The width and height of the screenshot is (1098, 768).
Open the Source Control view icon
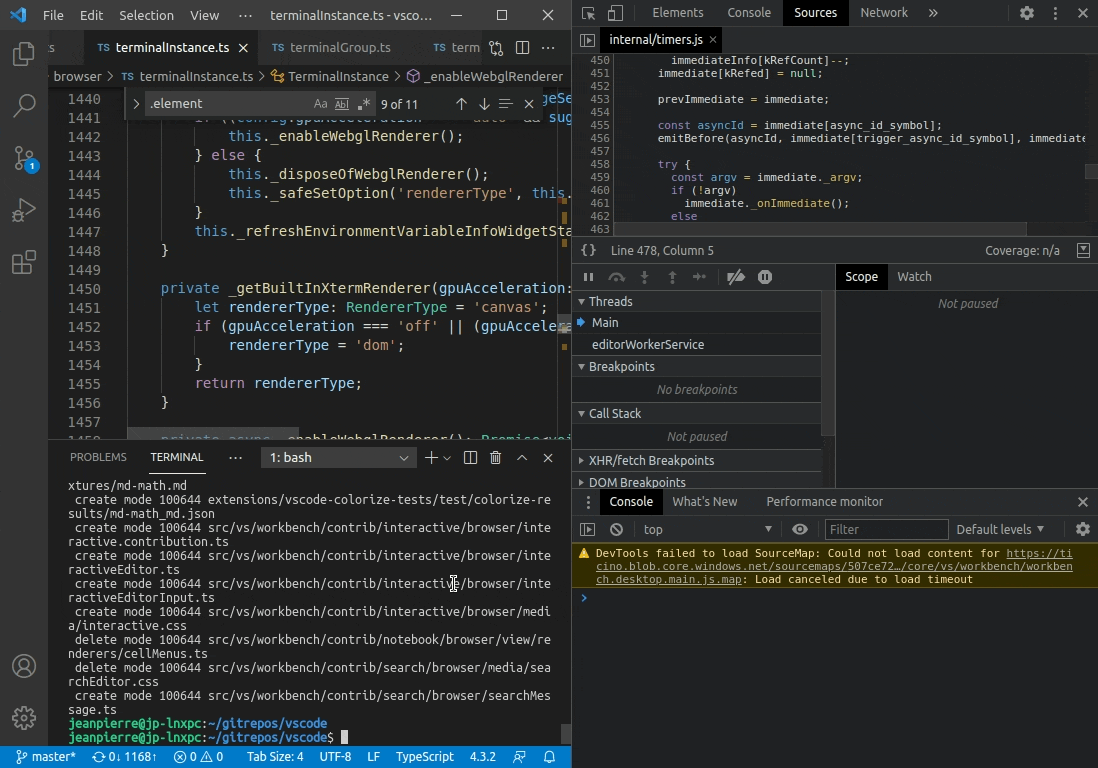[24, 158]
